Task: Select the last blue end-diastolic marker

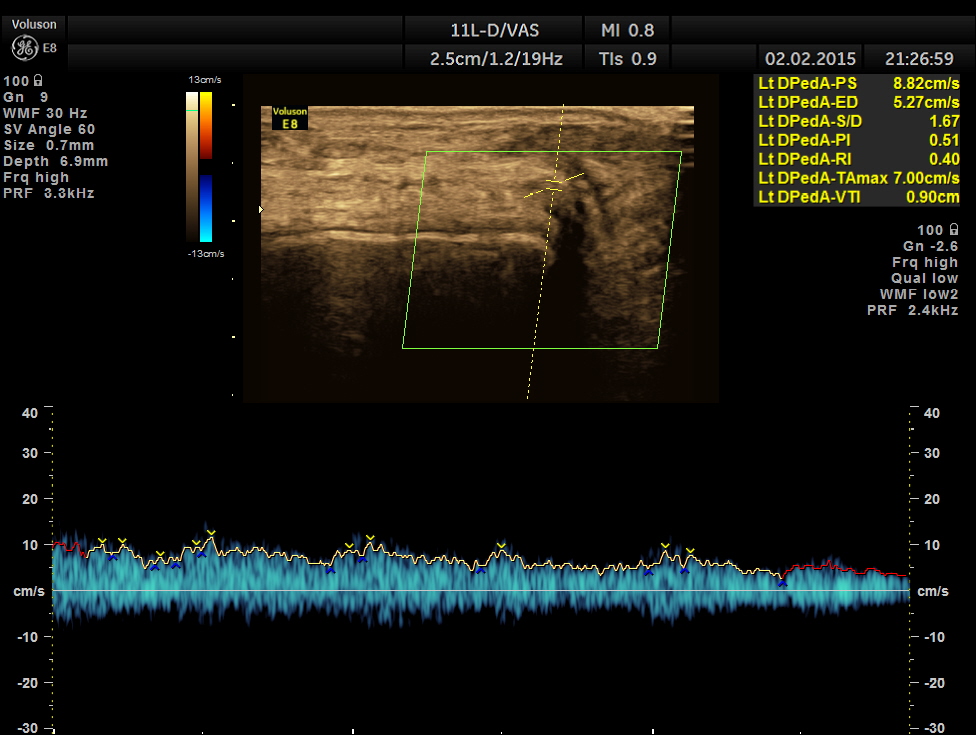Action: tap(782, 582)
